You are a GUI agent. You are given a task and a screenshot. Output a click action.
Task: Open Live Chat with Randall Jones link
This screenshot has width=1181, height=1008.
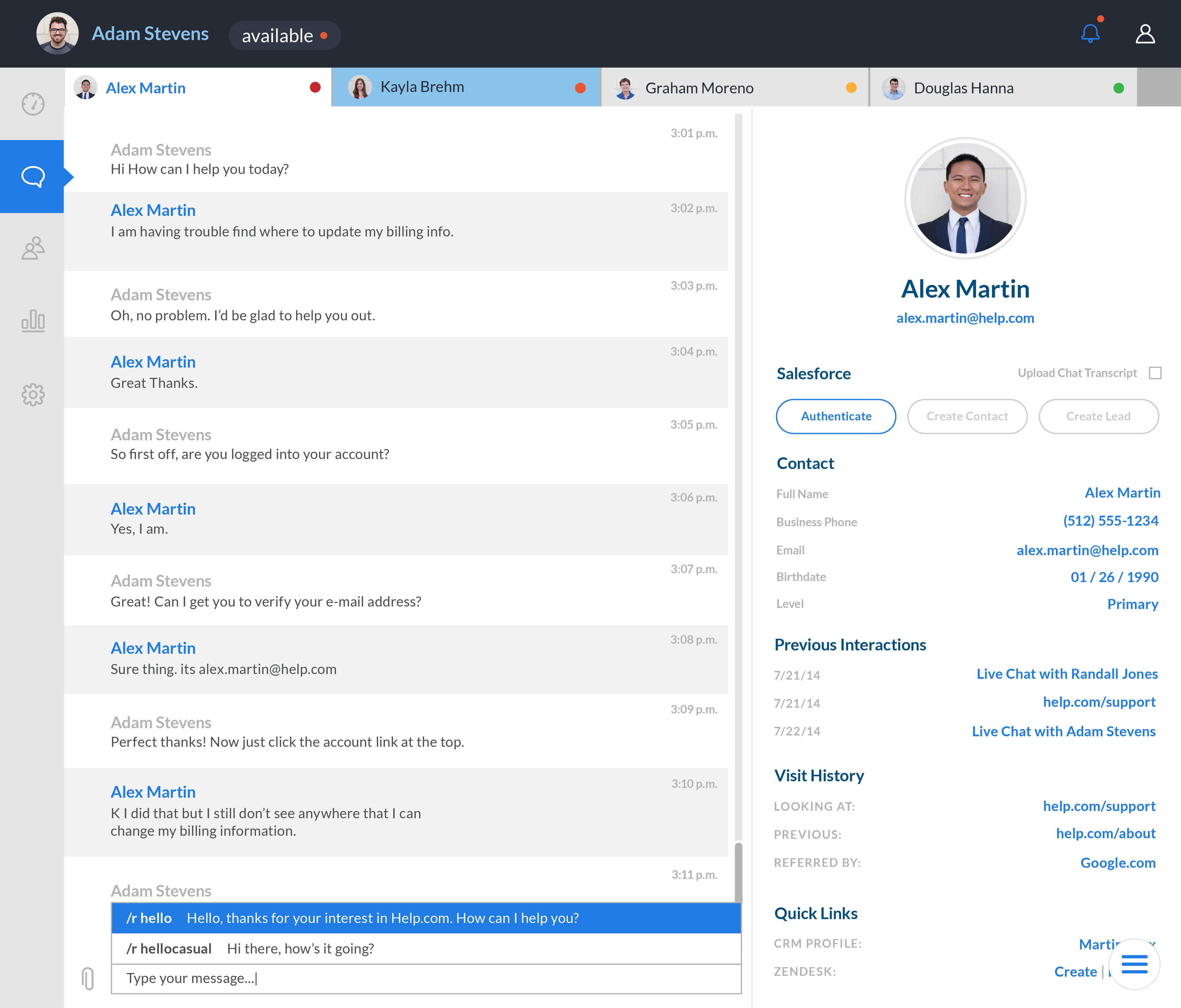tap(1067, 674)
